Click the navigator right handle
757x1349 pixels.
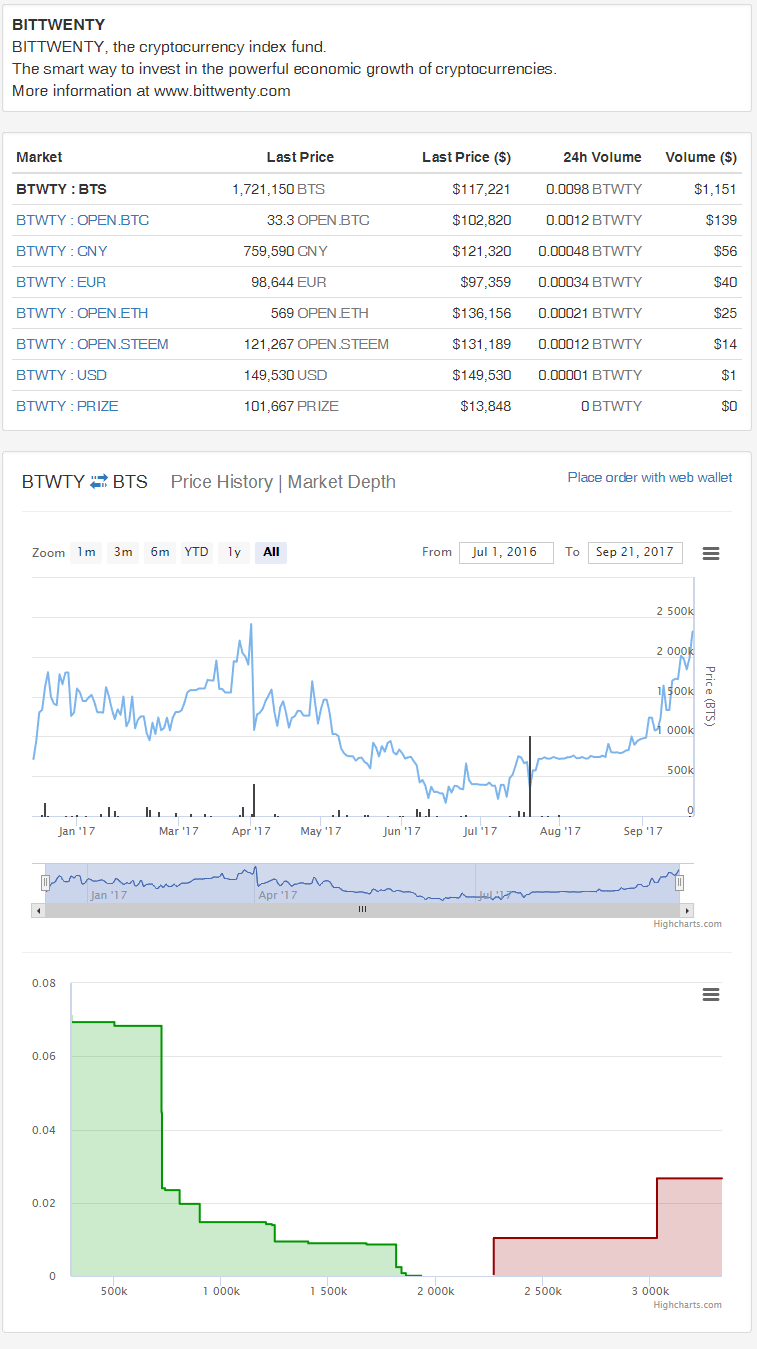tap(682, 882)
